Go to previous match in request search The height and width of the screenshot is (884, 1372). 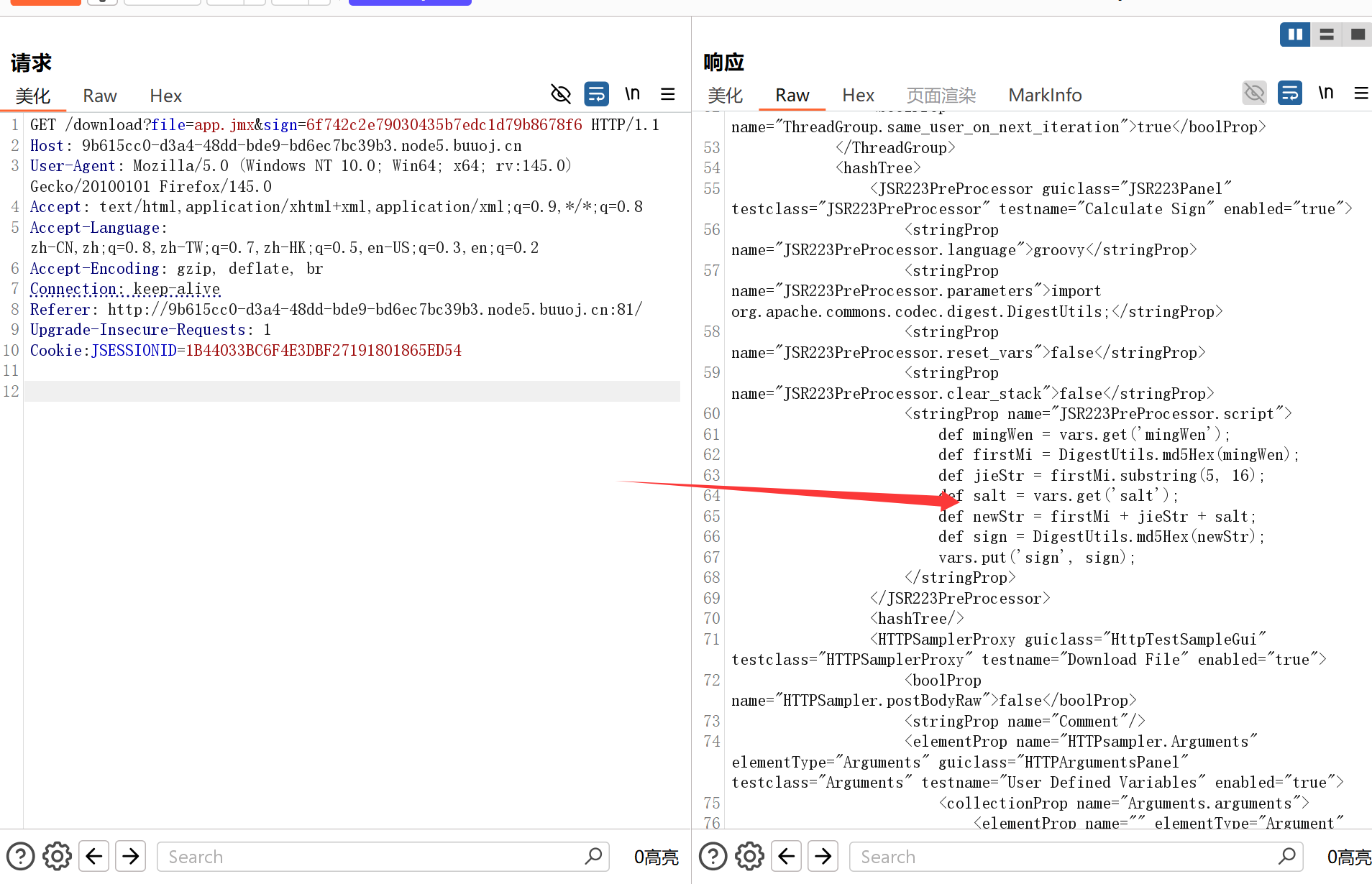pyautogui.click(x=94, y=857)
